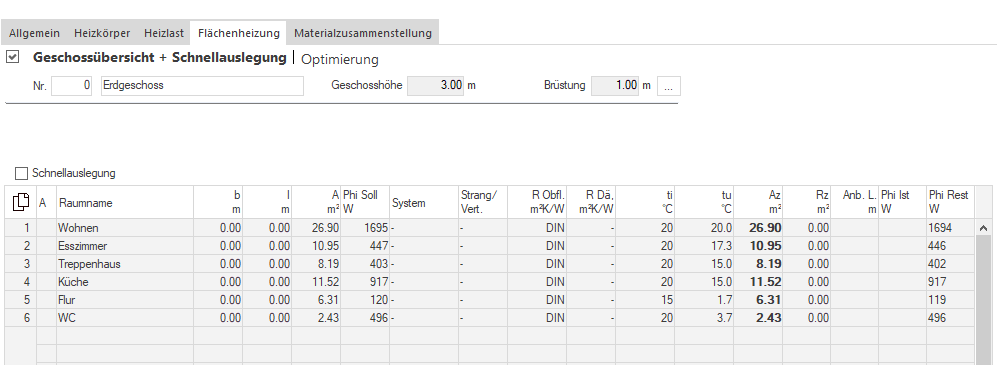
Task: Click the Phi Soll value 496 for WC
Action: coord(365,318)
